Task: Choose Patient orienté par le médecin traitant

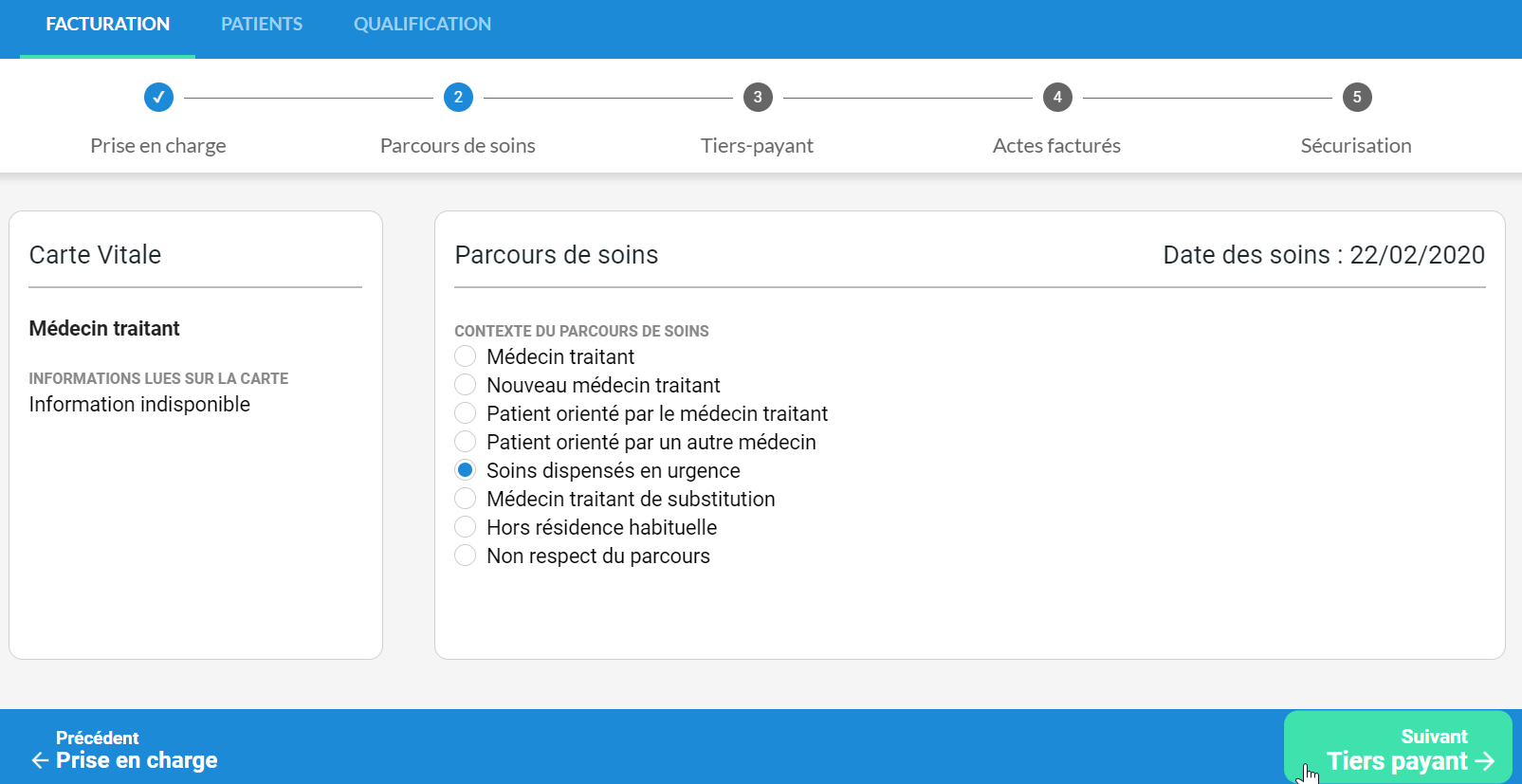Action: pos(465,413)
